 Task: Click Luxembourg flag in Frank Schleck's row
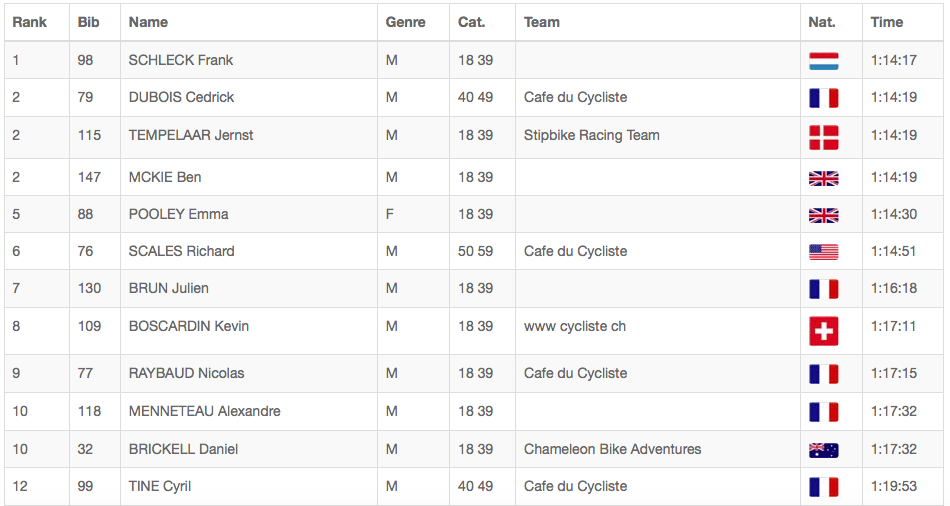(823, 61)
